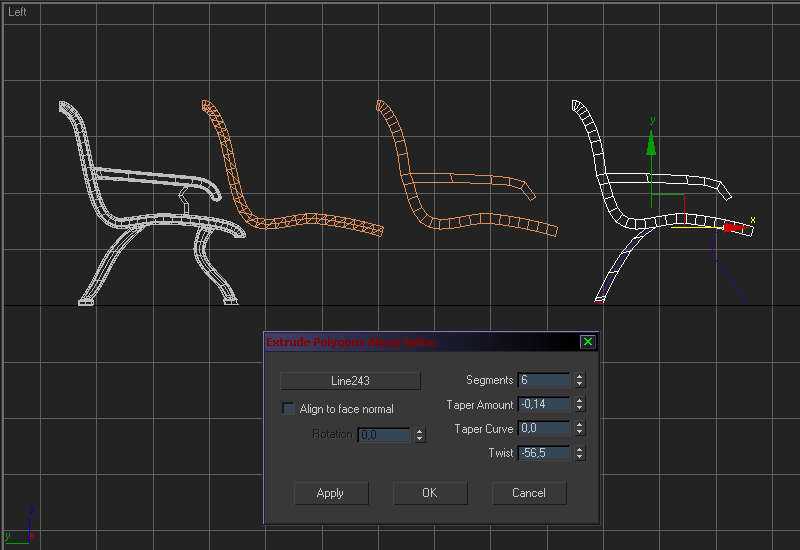The image size is (800, 550).
Task: Open the Left viewport label menu
Action: (18, 12)
